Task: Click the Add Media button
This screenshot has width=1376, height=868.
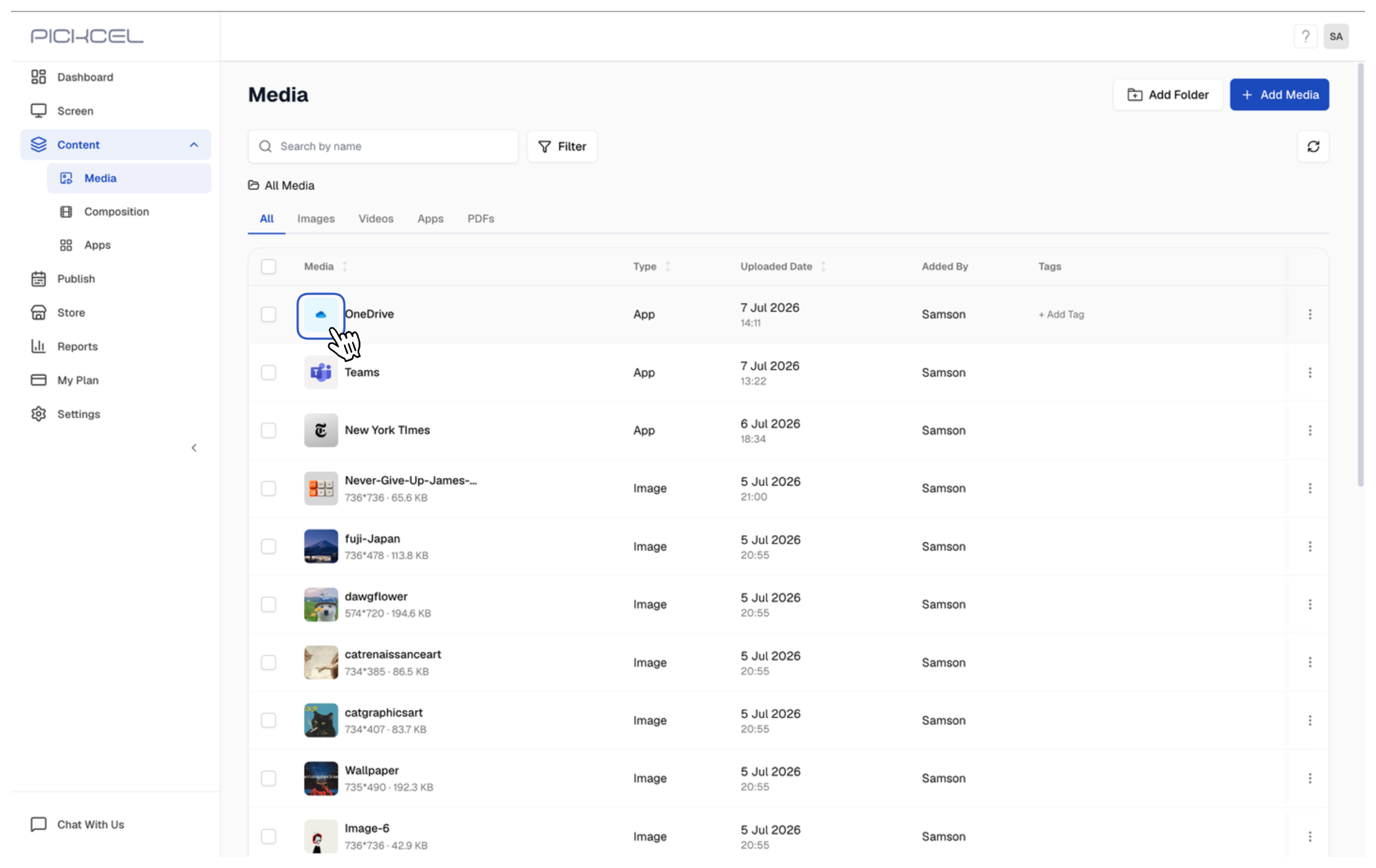Action: point(1279,95)
